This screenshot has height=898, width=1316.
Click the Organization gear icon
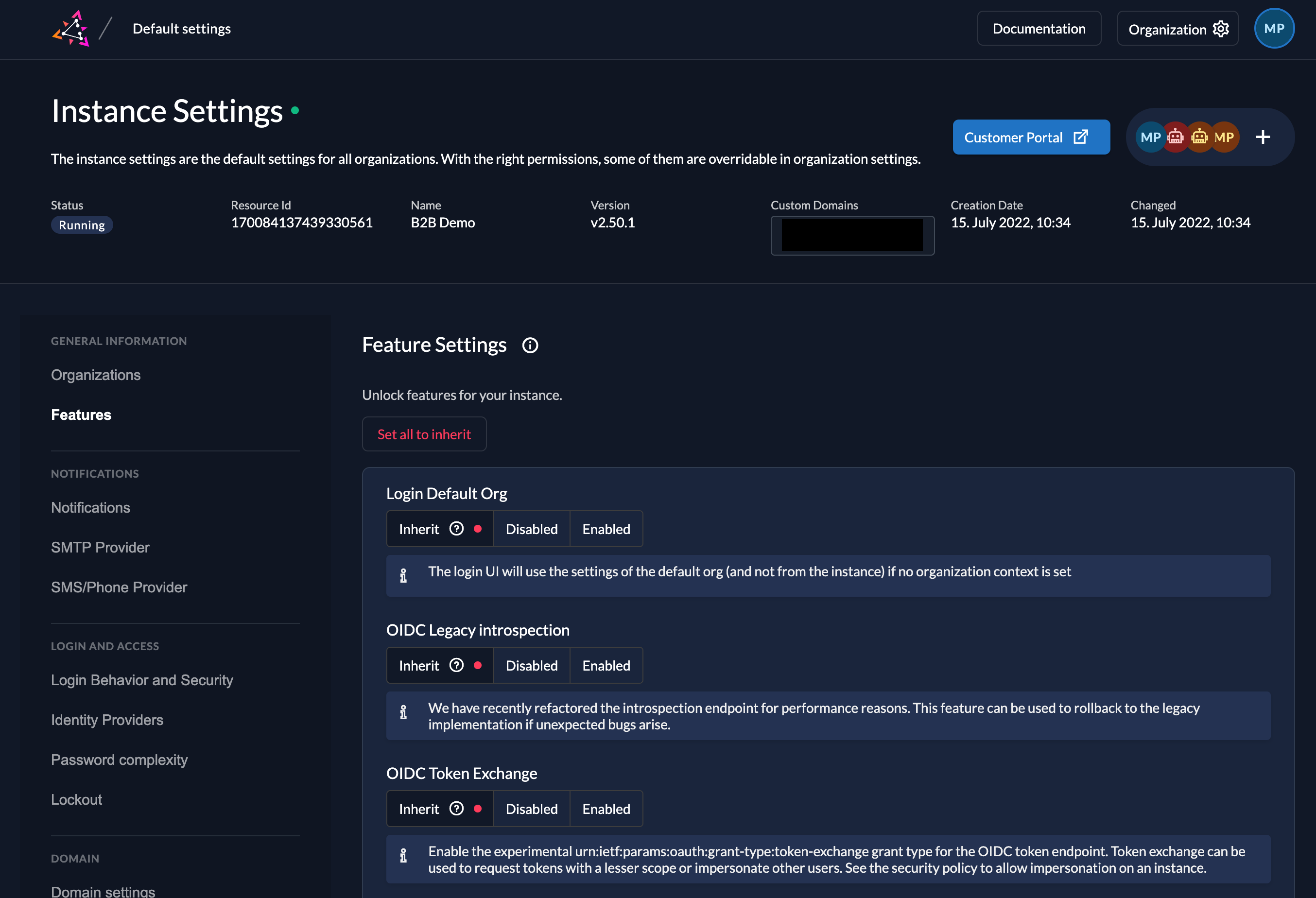[x=1220, y=29]
